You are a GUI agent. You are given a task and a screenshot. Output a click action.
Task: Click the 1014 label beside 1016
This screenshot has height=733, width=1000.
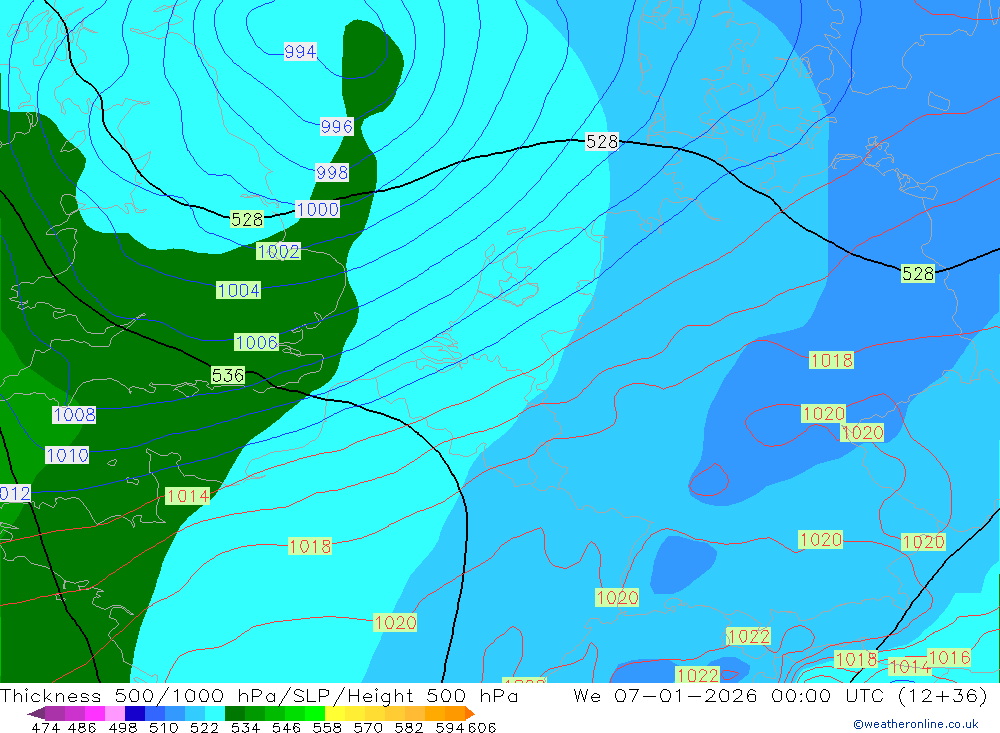[x=909, y=667]
